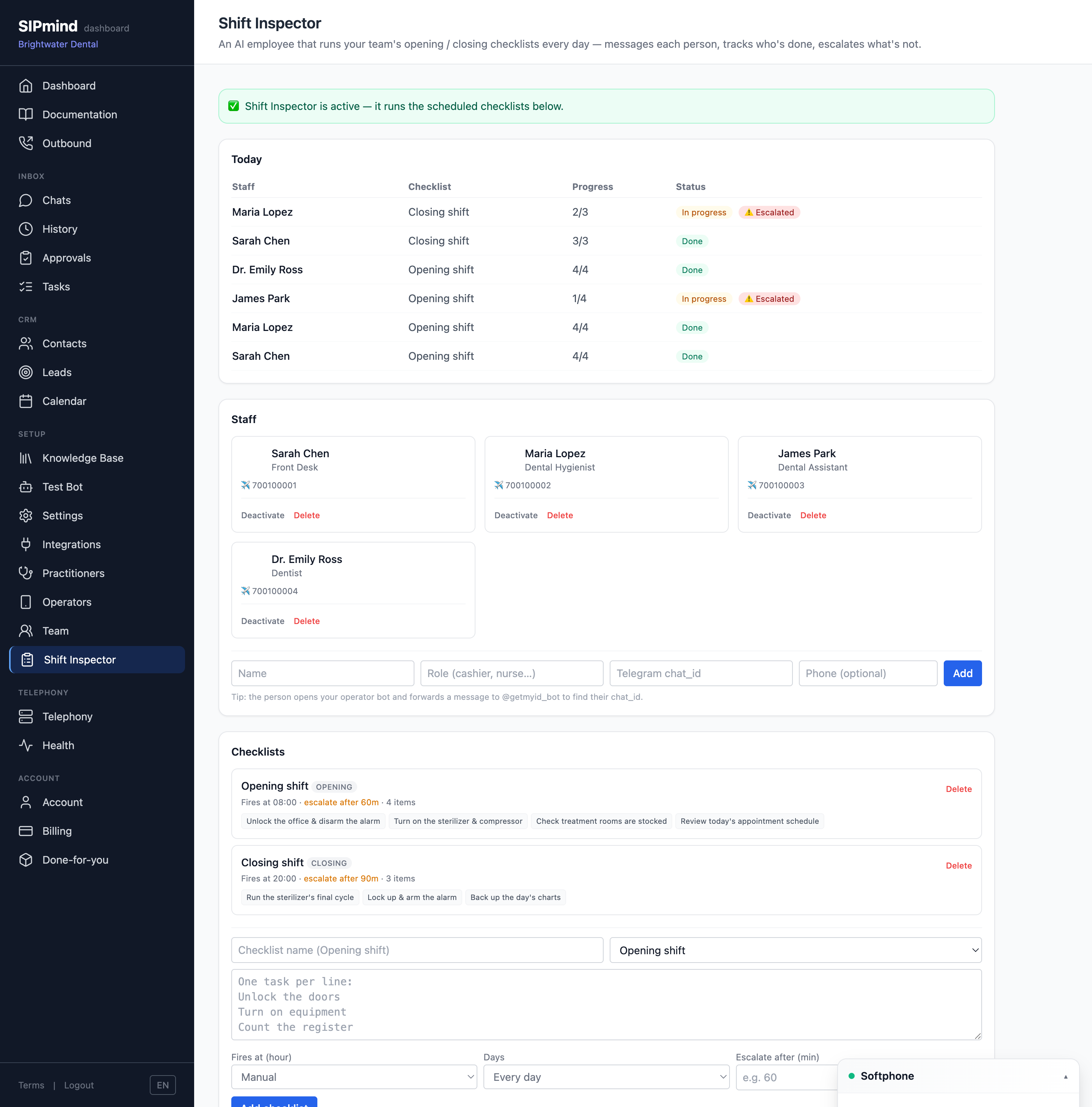This screenshot has height=1107, width=1092.
Task: Click the Settings gear icon
Action: click(26, 516)
